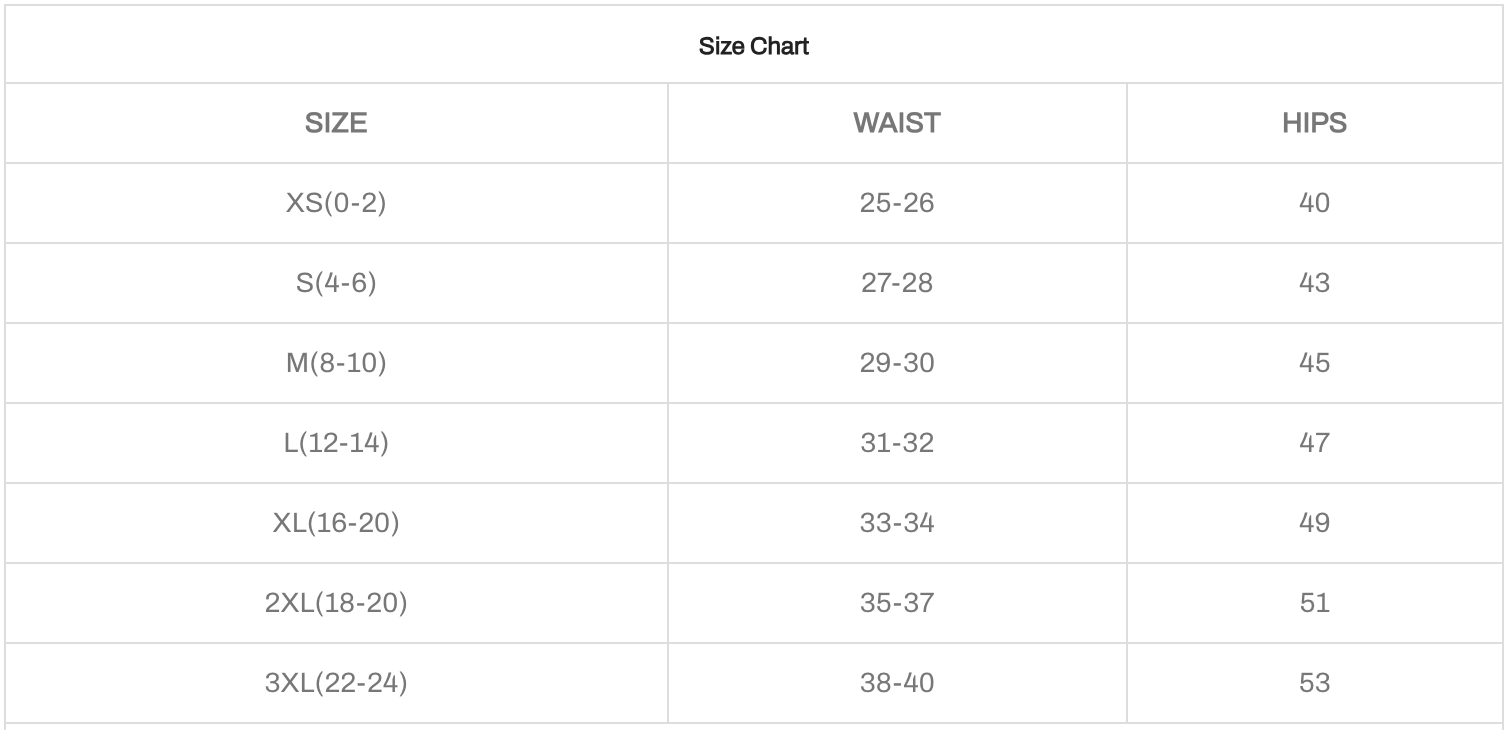Image resolution: width=1510 pixels, height=730 pixels.
Task: Click the Size Chart title
Action: tap(754, 46)
